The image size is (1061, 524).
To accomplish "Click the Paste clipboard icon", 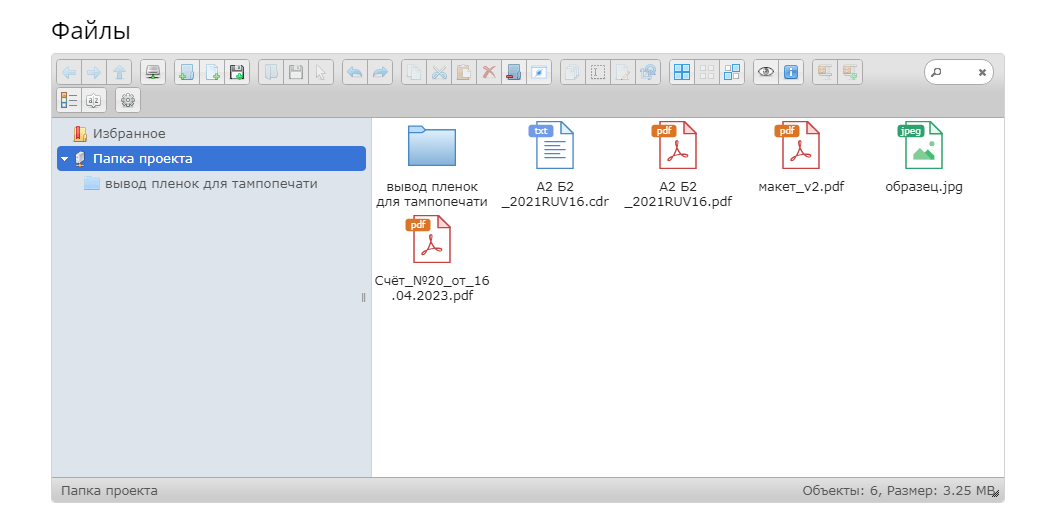I will coord(464,72).
